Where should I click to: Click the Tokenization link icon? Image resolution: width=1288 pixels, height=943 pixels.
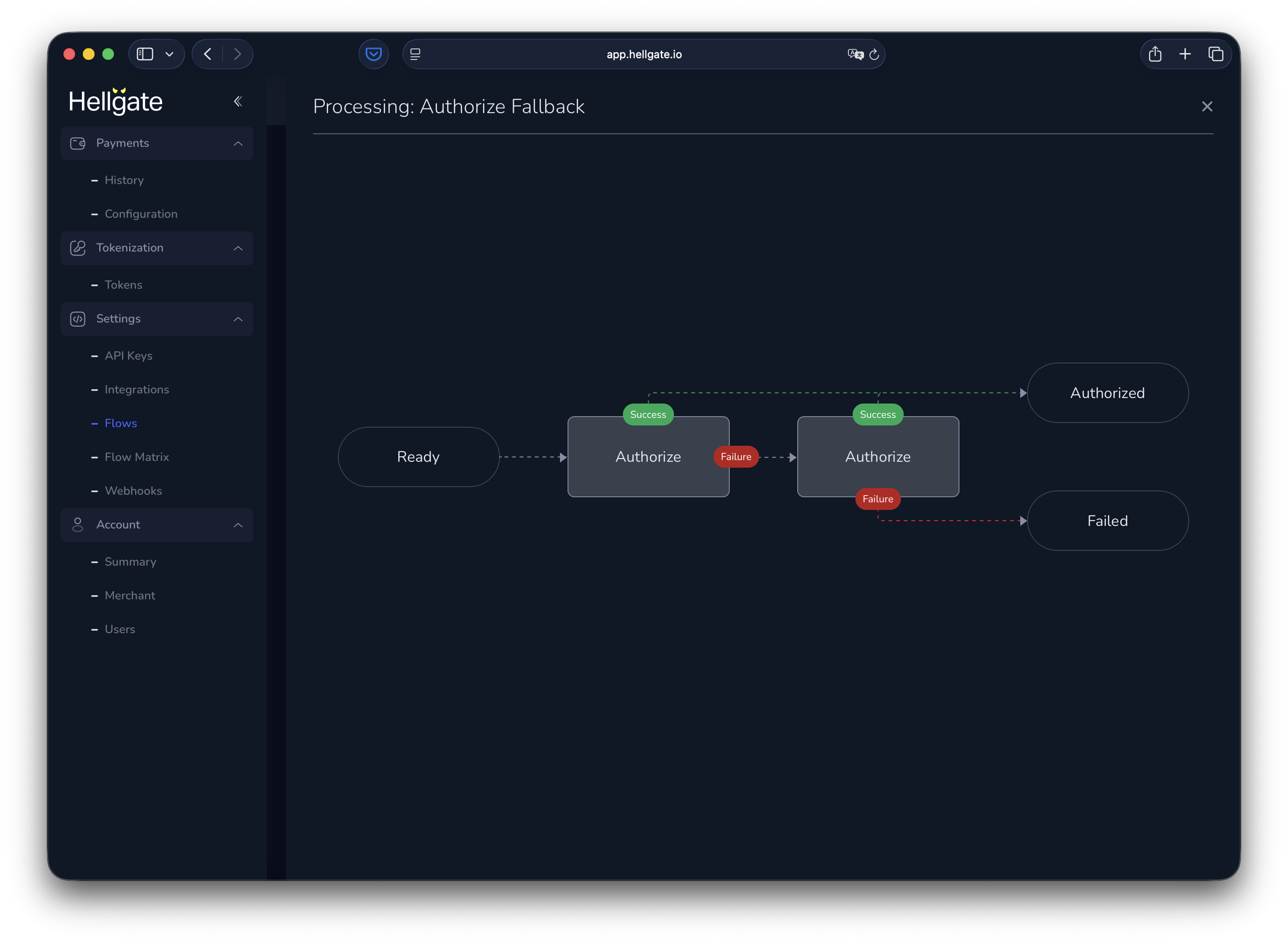(x=78, y=248)
